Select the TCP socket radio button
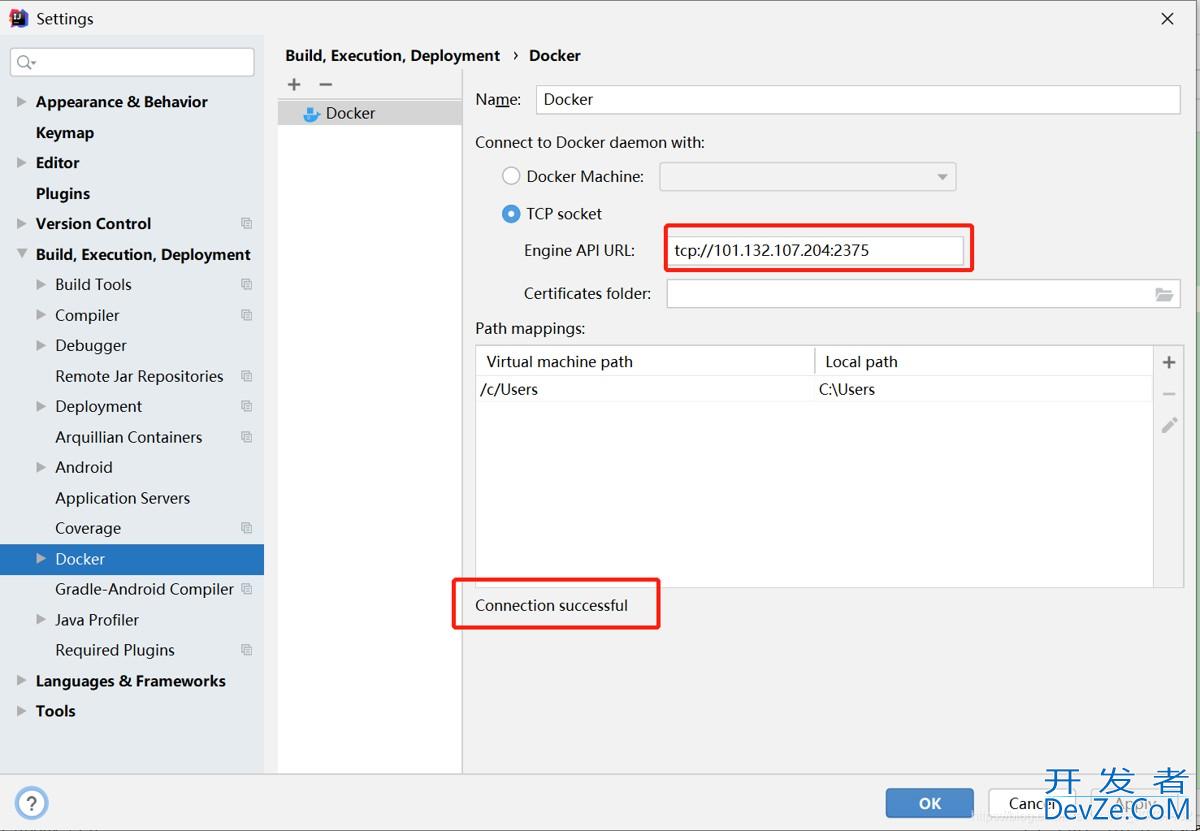The height and width of the screenshot is (831, 1200). click(x=511, y=214)
